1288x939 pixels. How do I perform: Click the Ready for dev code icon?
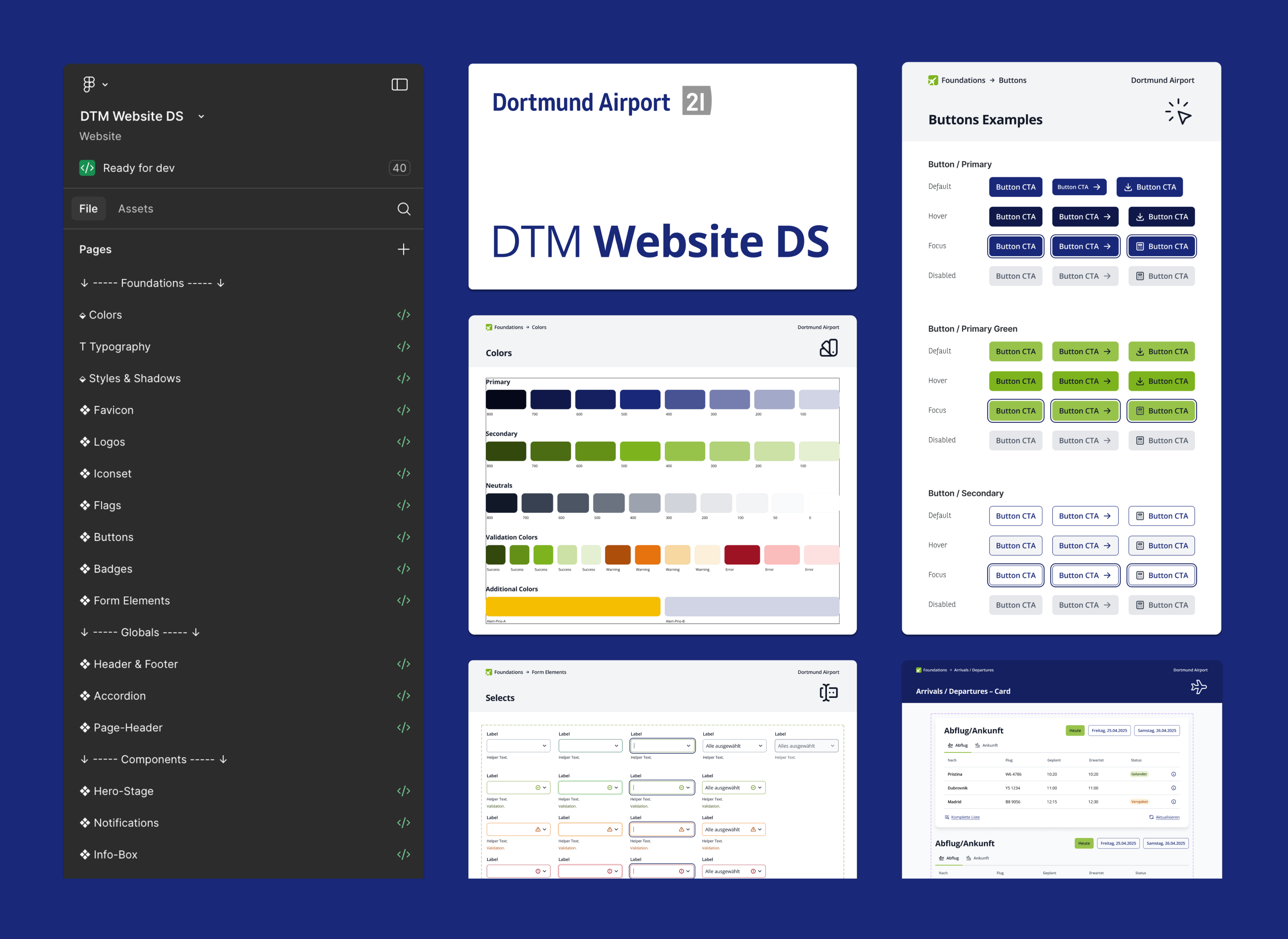(87, 168)
